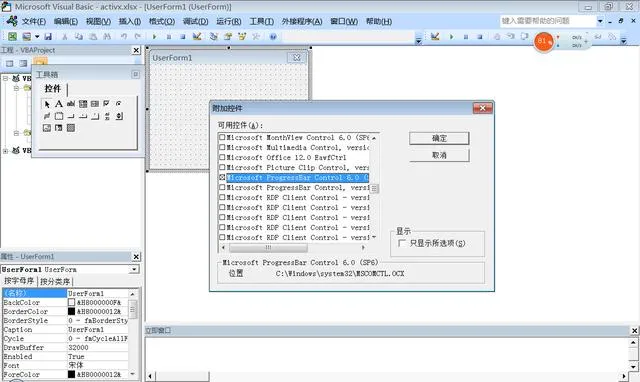The width and height of the screenshot is (640, 382).
Task: Click Toggle Folders in the project panel
Action: click(x=40, y=62)
